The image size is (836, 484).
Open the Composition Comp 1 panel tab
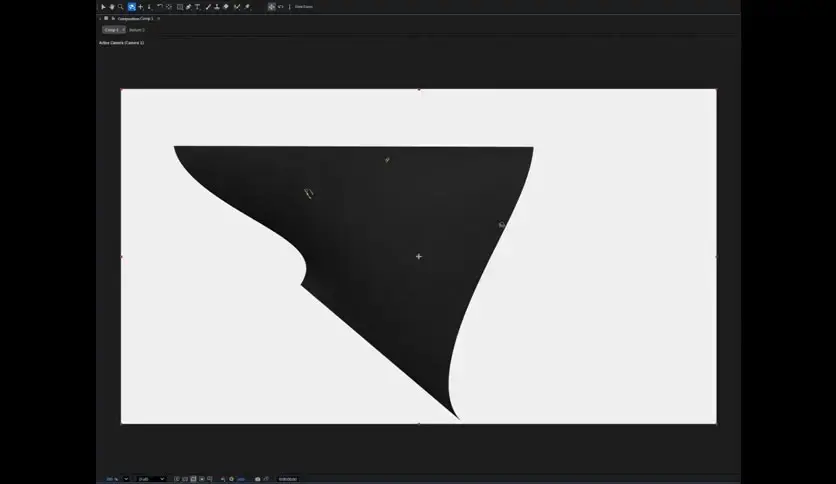135,19
